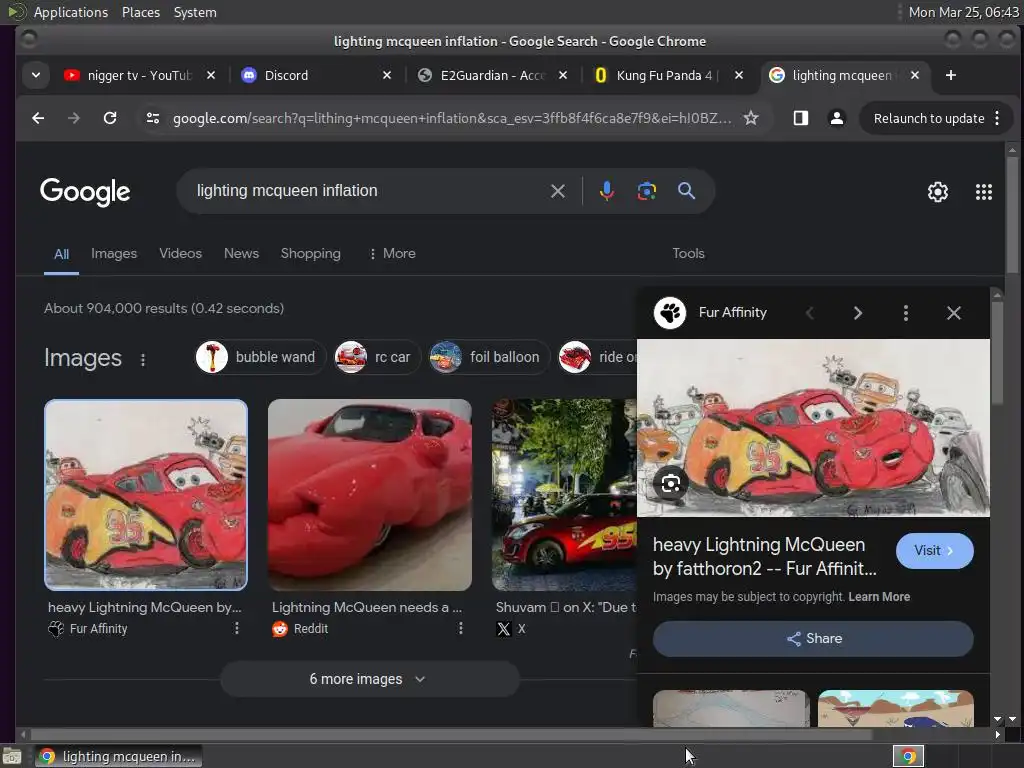Click the address bar URL
The image size is (1024, 768).
pos(452,118)
